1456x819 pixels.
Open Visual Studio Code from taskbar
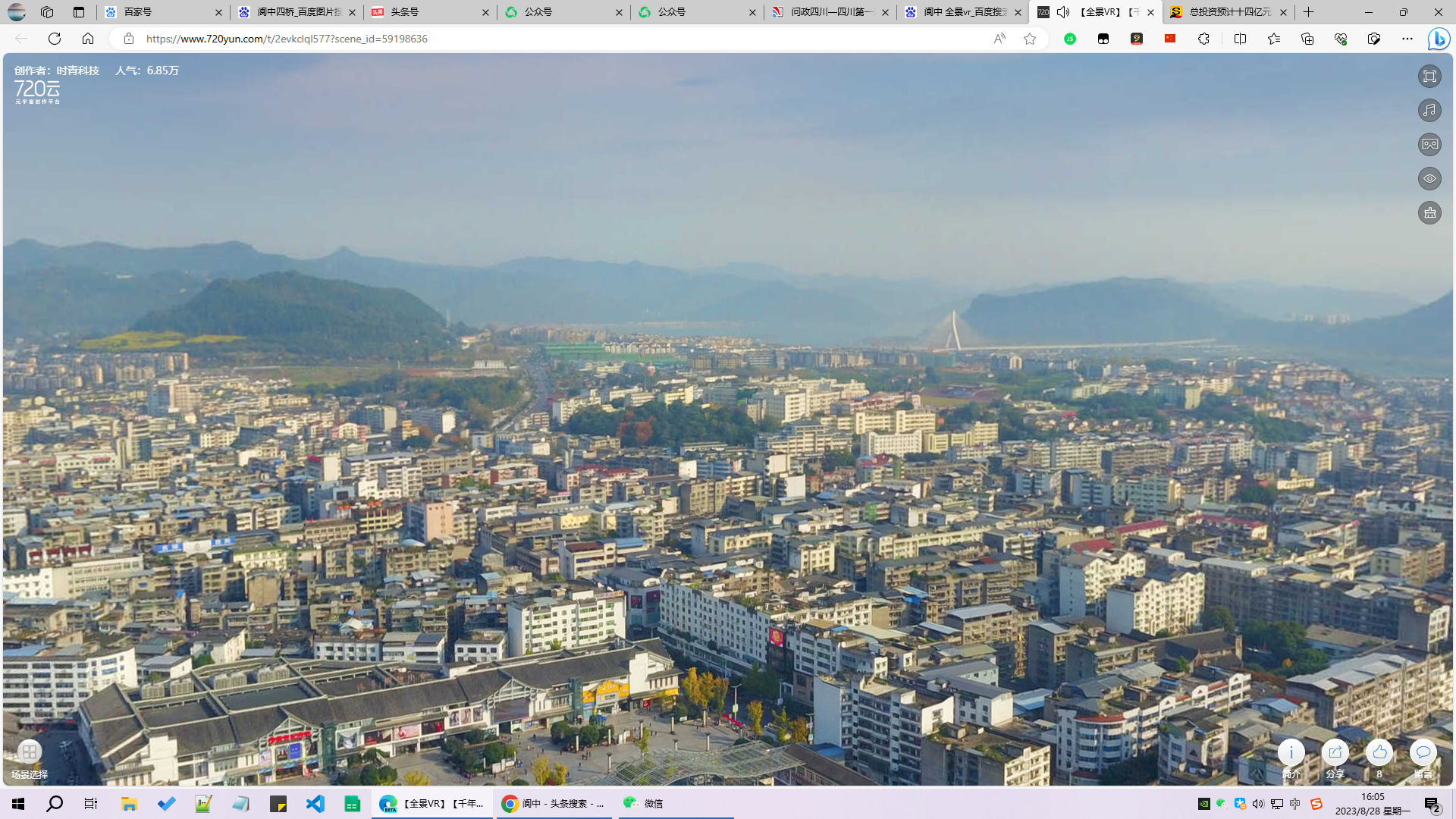point(315,804)
